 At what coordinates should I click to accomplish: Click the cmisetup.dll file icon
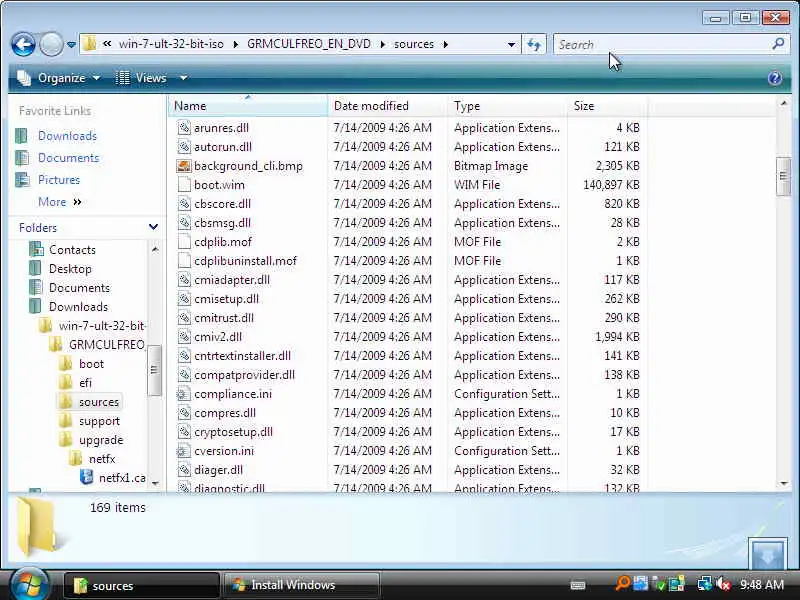(x=184, y=299)
